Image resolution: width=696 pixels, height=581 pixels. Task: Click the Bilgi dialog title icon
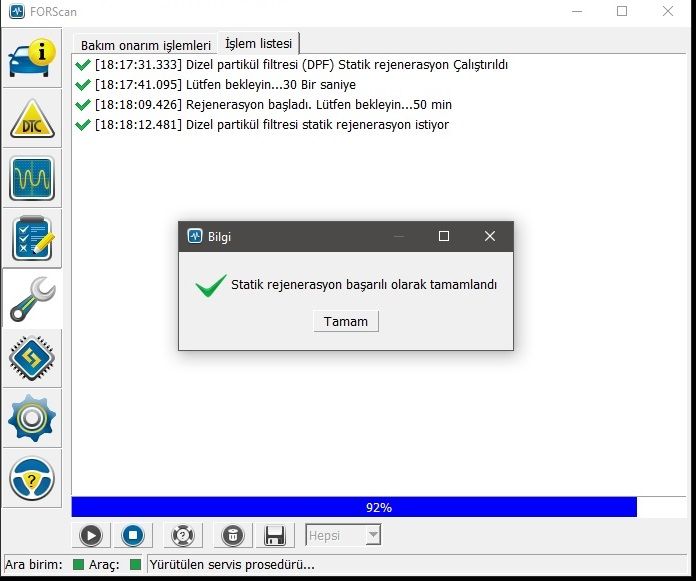[195, 236]
